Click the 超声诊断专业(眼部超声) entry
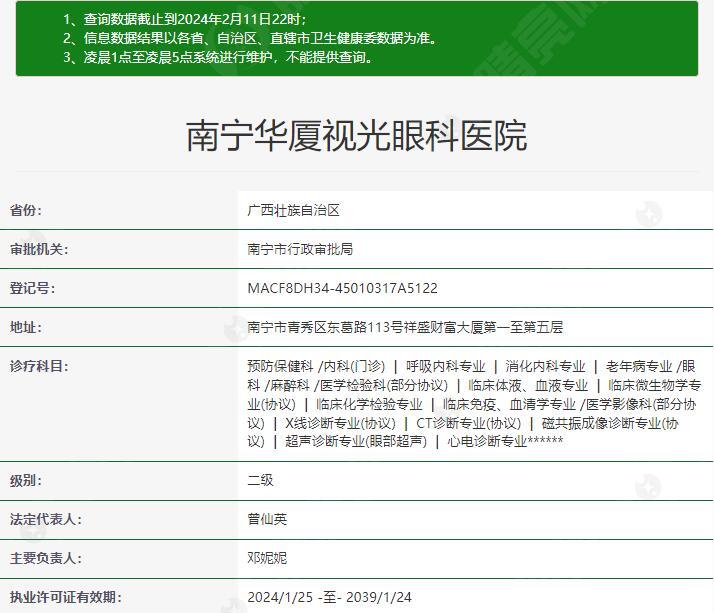 356,441
